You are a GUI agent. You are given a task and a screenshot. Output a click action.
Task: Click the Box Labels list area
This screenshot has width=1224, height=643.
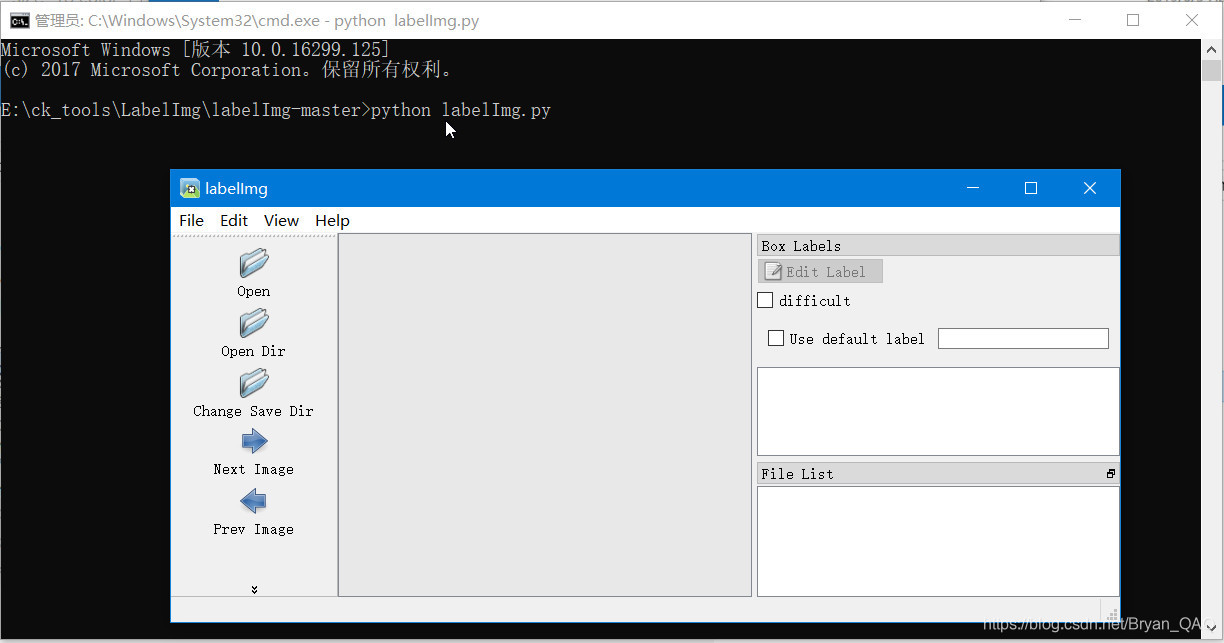(x=938, y=411)
